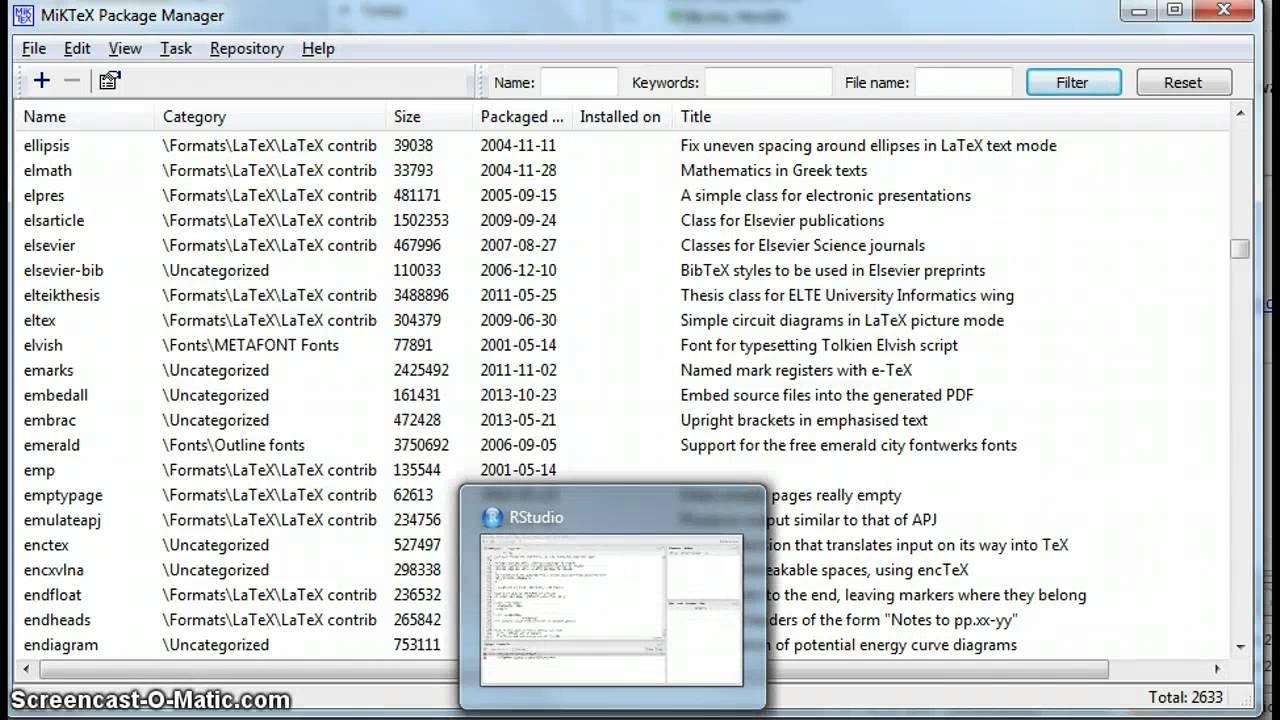Select the elmath package row
This screenshot has width=1280, height=720.
click(622, 170)
